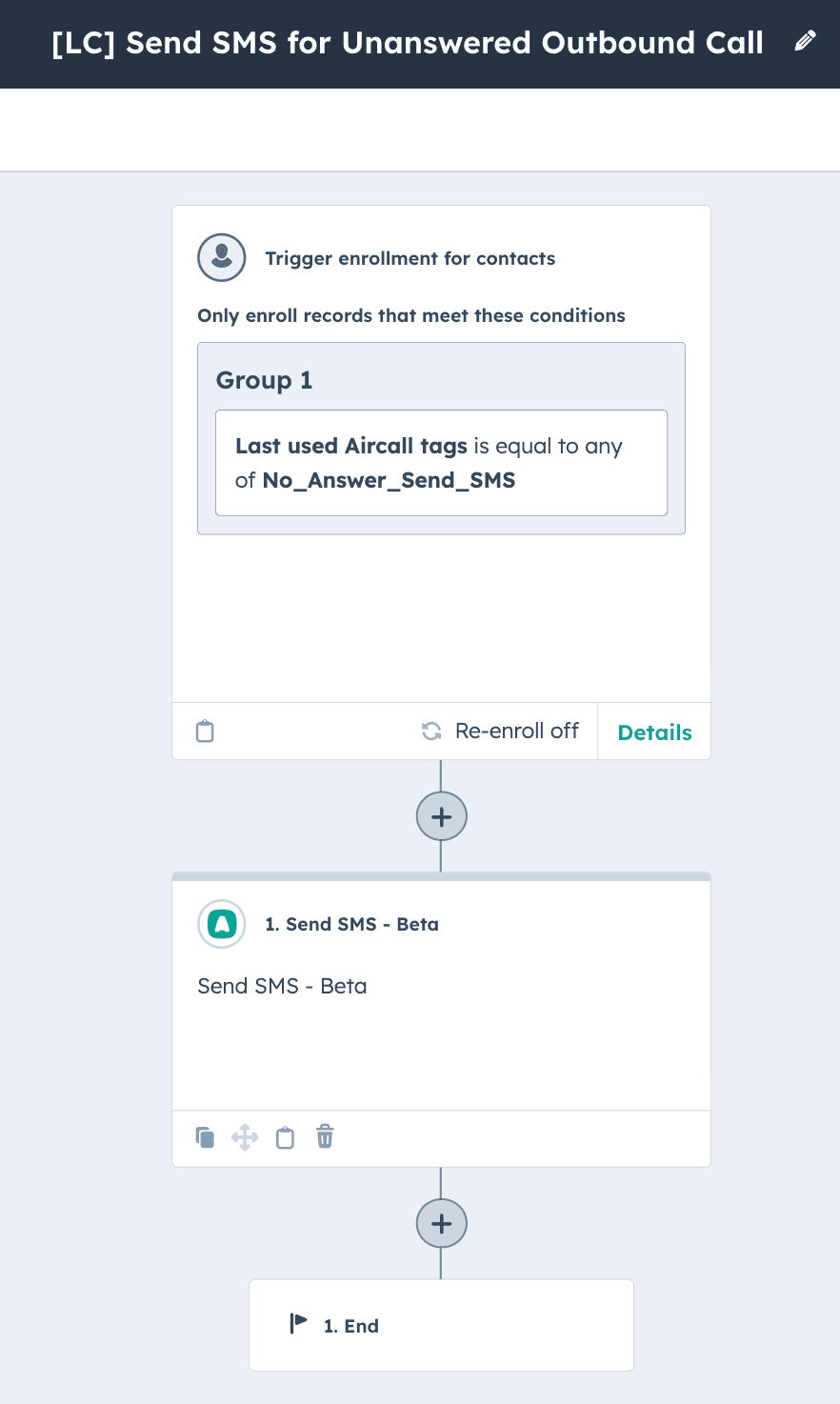Click the re-enroll refresh arrows icon

click(x=431, y=732)
